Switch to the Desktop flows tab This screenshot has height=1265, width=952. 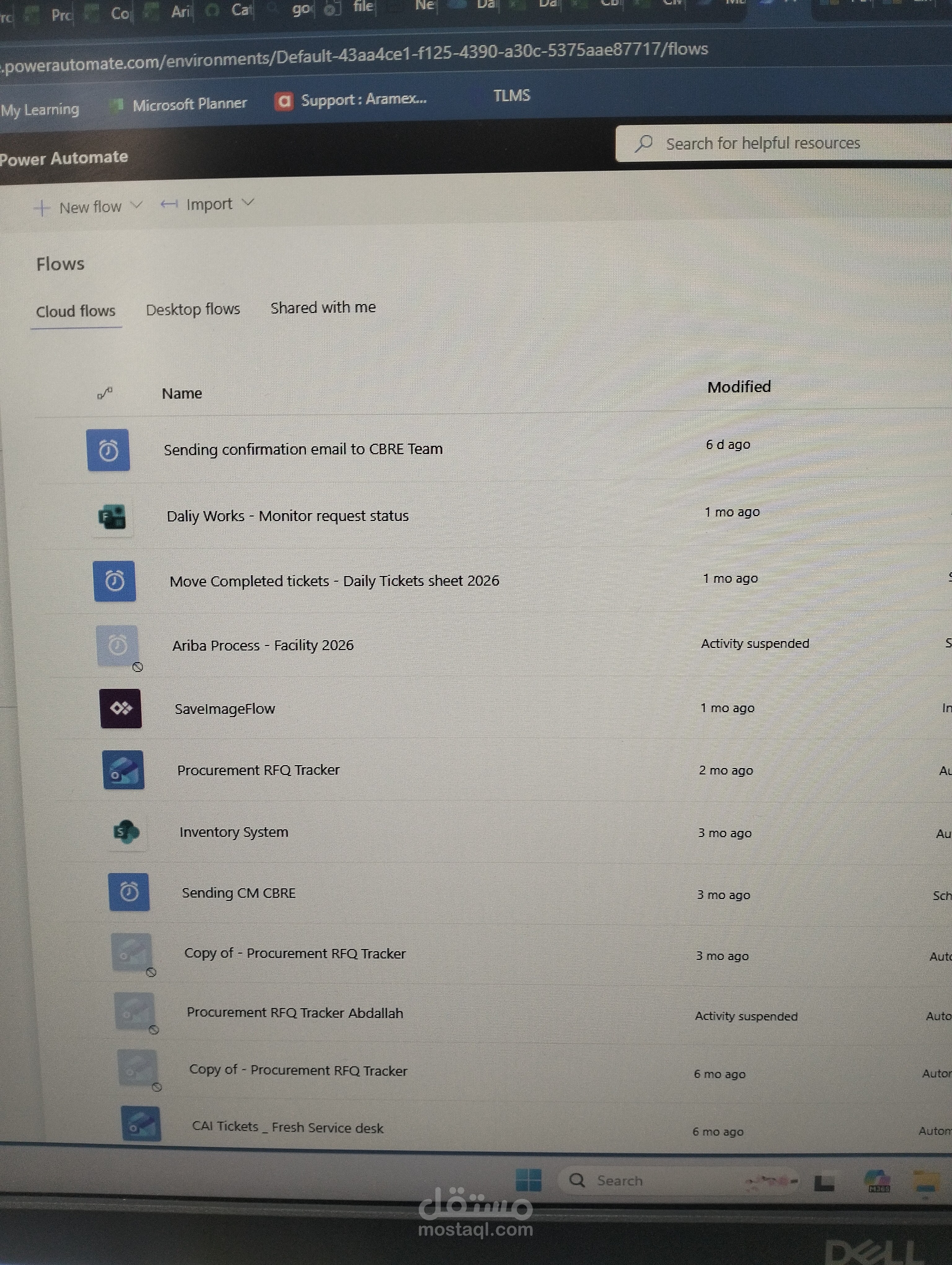(x=192, y=309)
